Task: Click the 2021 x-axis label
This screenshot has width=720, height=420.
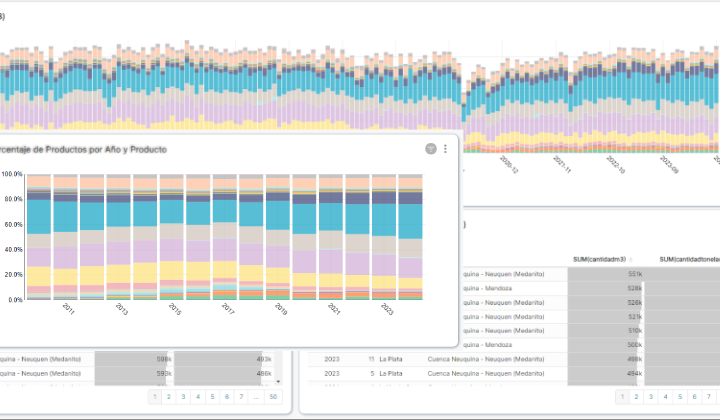Action: click(x=334, y=308)
